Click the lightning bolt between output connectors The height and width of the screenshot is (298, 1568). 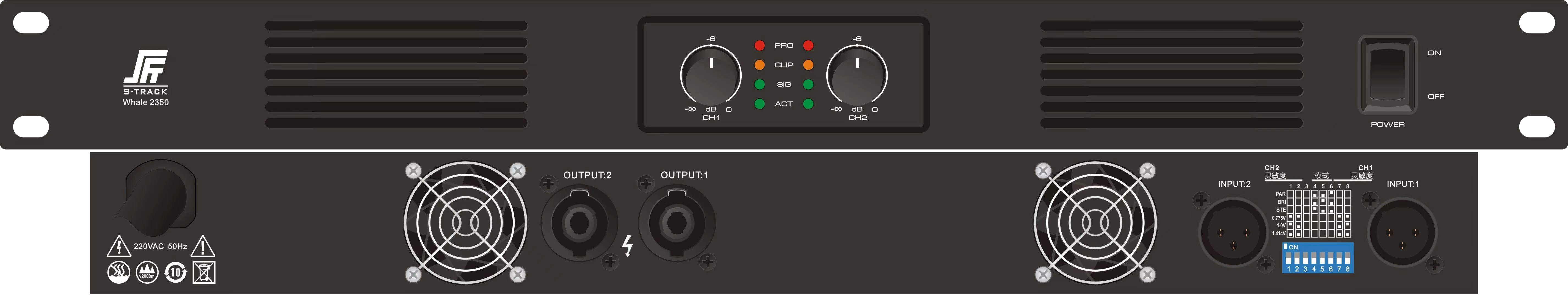click(628, 246)
